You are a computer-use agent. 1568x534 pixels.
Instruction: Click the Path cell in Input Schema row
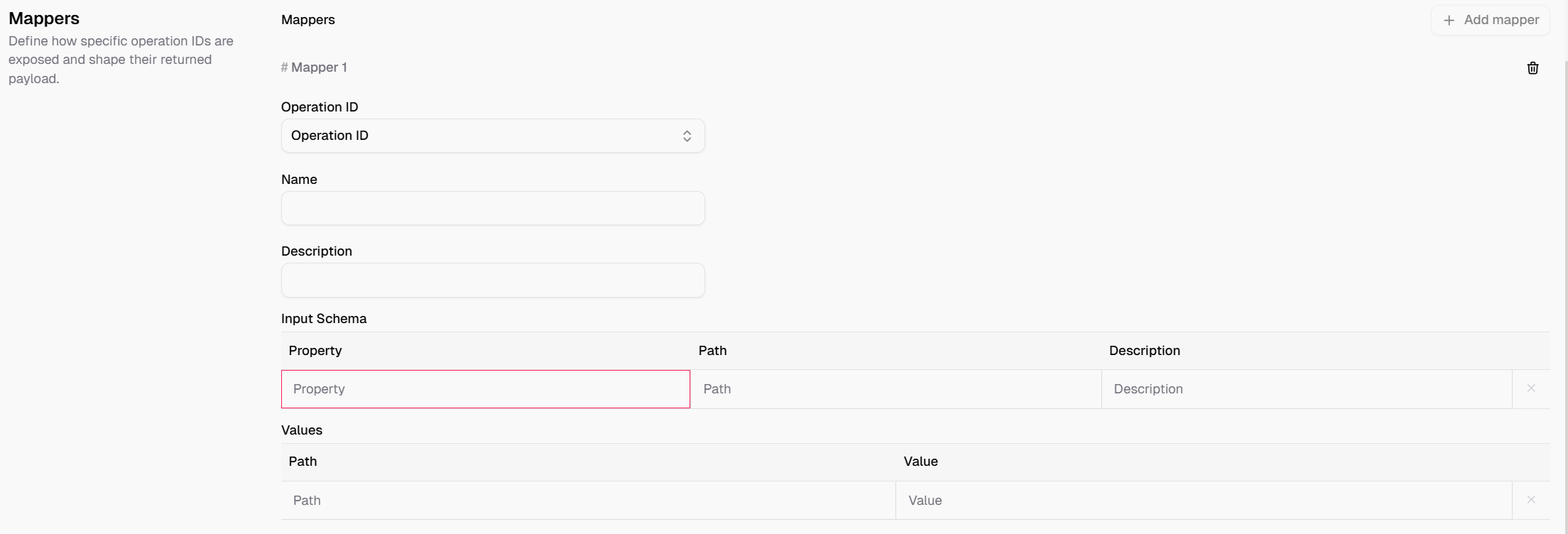pyautogui.click(x=896, y=389)
